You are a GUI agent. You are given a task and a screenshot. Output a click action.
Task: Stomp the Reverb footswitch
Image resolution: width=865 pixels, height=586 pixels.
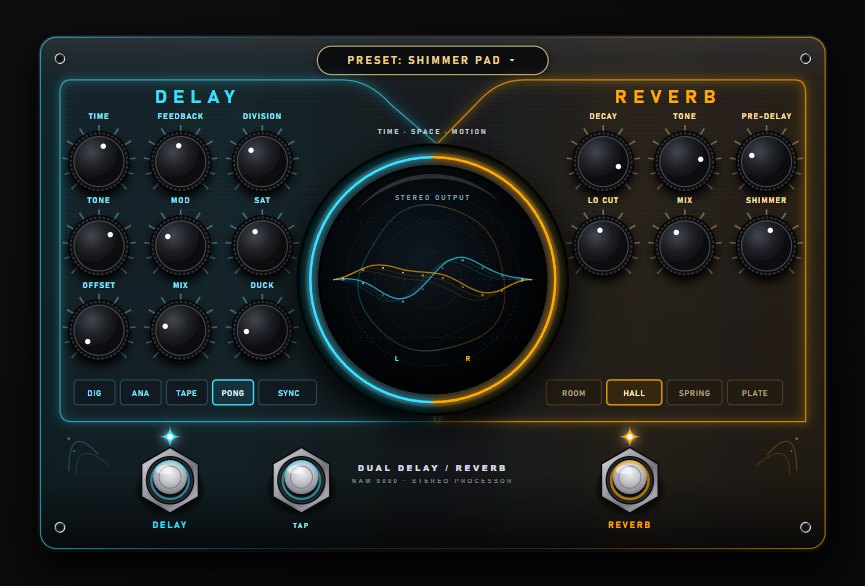pyautogui.click(x=629, y=480)
